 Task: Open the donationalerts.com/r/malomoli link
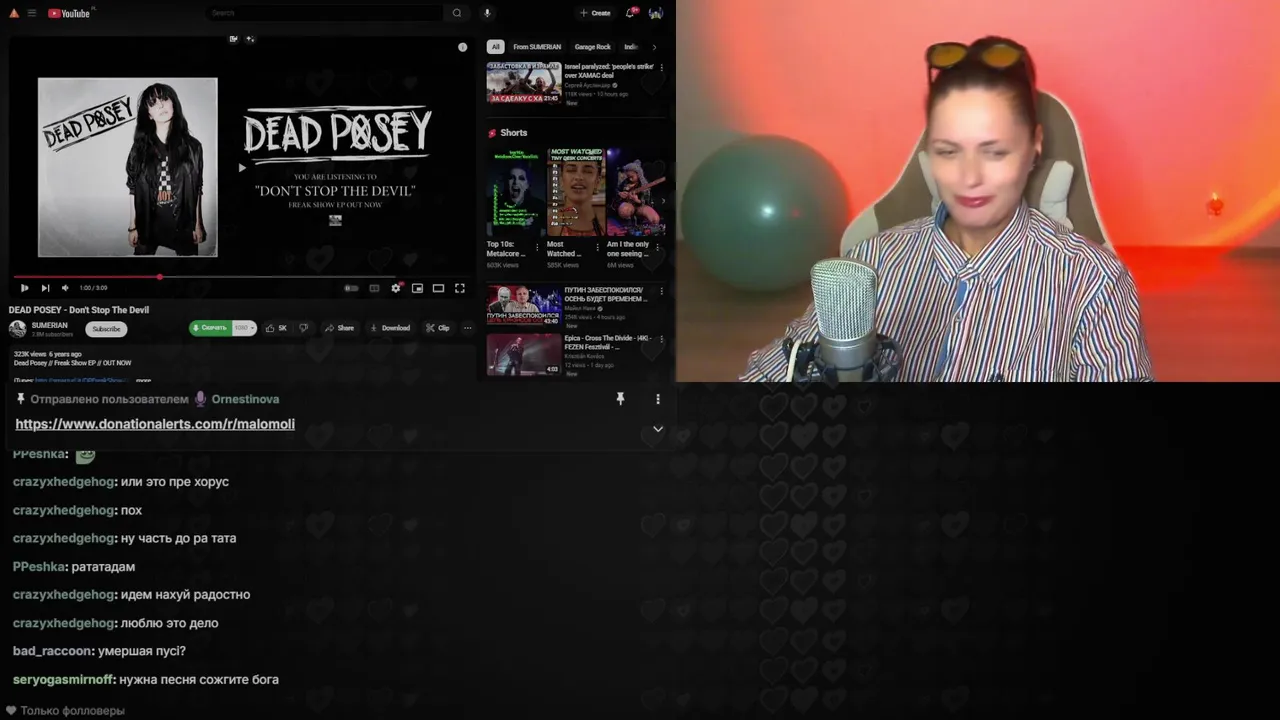tap(155, 424)
